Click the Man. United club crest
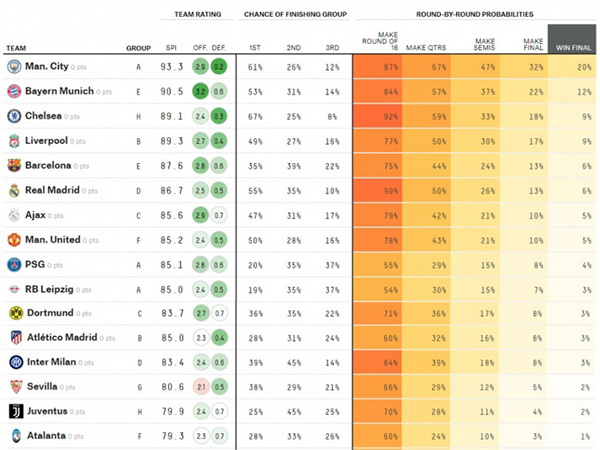600x450 pixels. coord(14,240)
